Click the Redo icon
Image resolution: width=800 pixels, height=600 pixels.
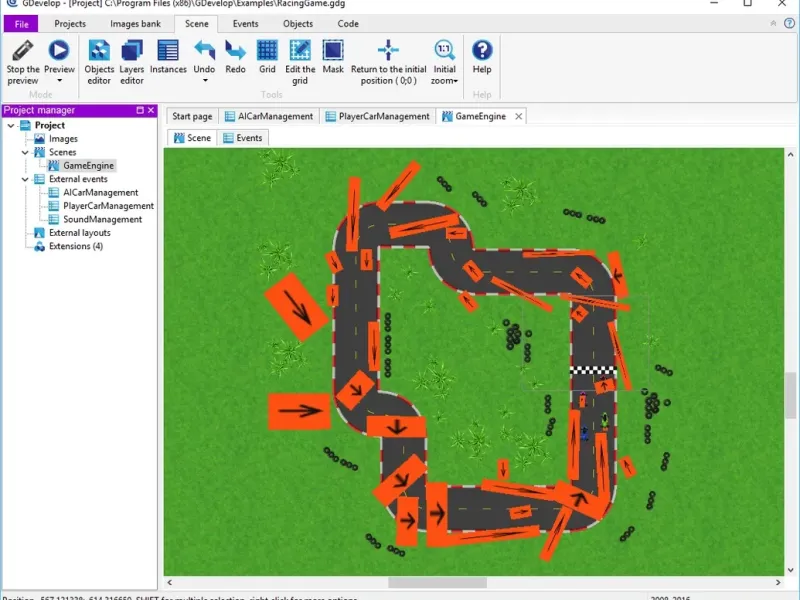coord(235,50)
